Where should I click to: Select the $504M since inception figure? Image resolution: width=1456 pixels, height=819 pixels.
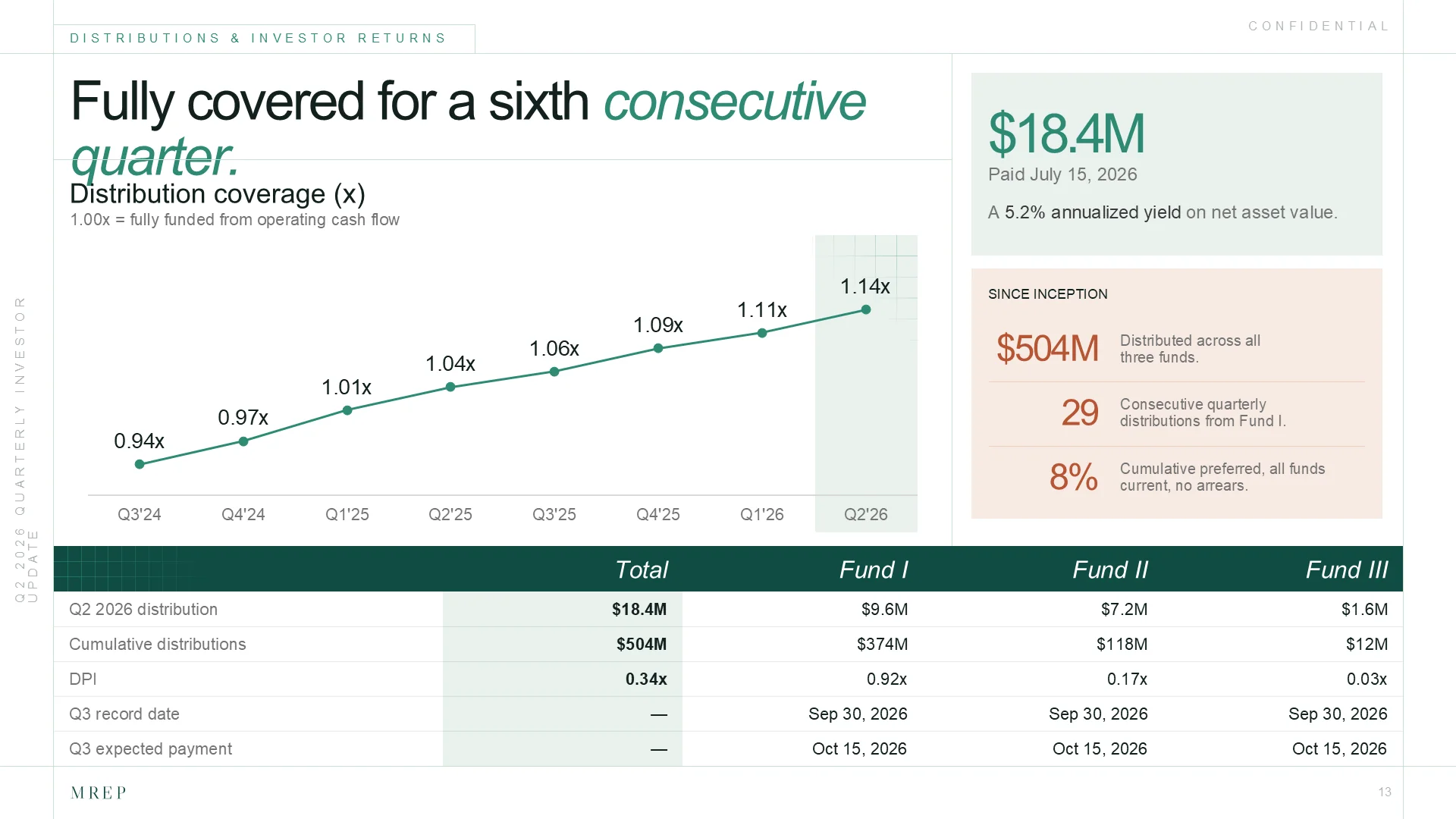1047,348
